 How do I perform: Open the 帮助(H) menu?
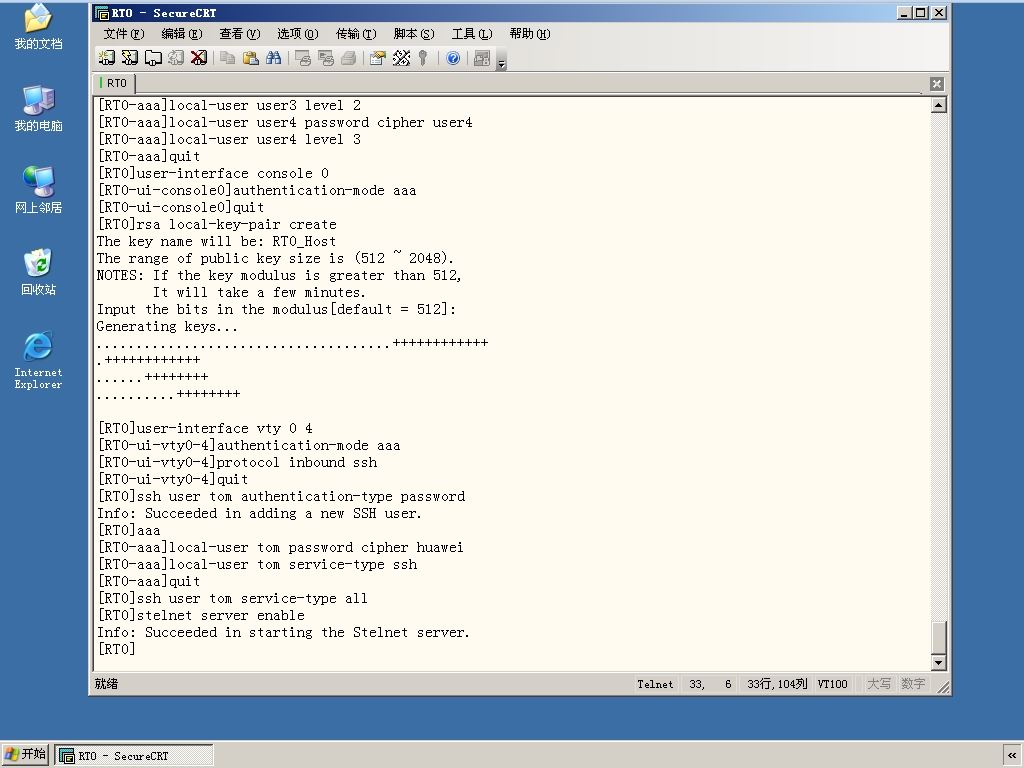point(530,33)
